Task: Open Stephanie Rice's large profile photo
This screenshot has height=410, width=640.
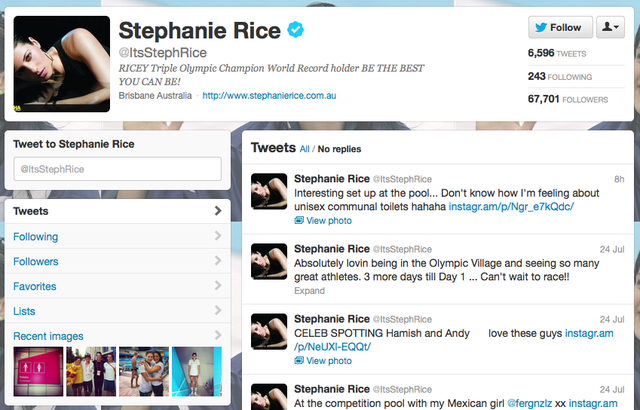Action: (x=62, y=64)
